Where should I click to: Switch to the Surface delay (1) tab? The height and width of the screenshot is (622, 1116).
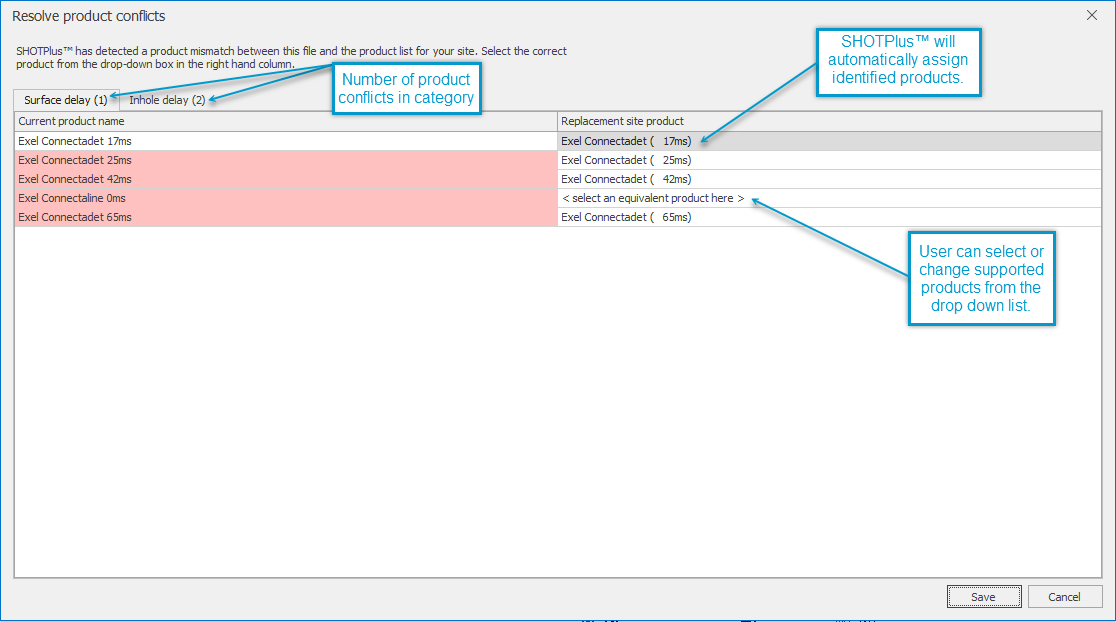(x=65, y=100)
